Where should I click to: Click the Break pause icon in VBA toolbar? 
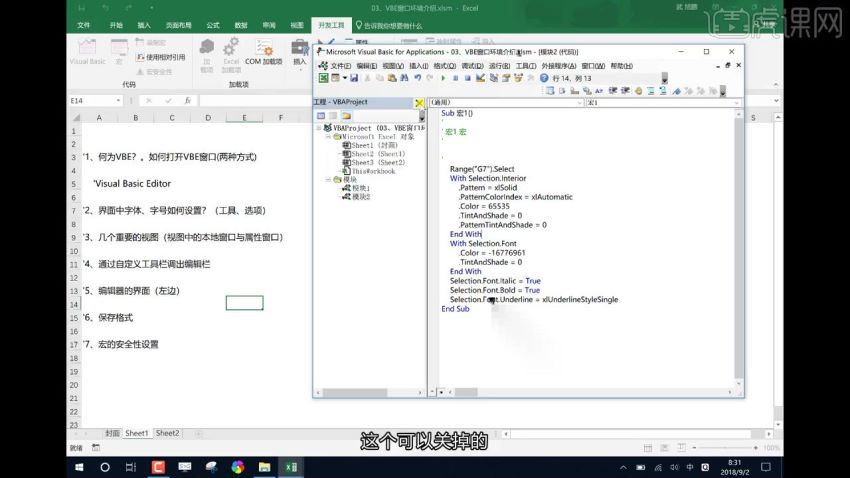point(455,78)
